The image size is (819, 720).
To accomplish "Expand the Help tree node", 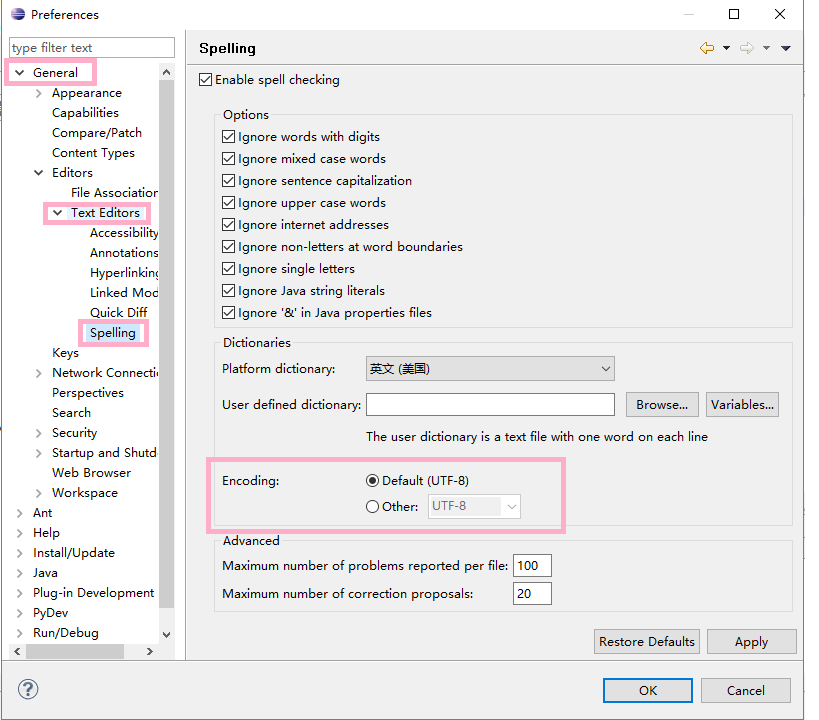I will pos(19,533).
